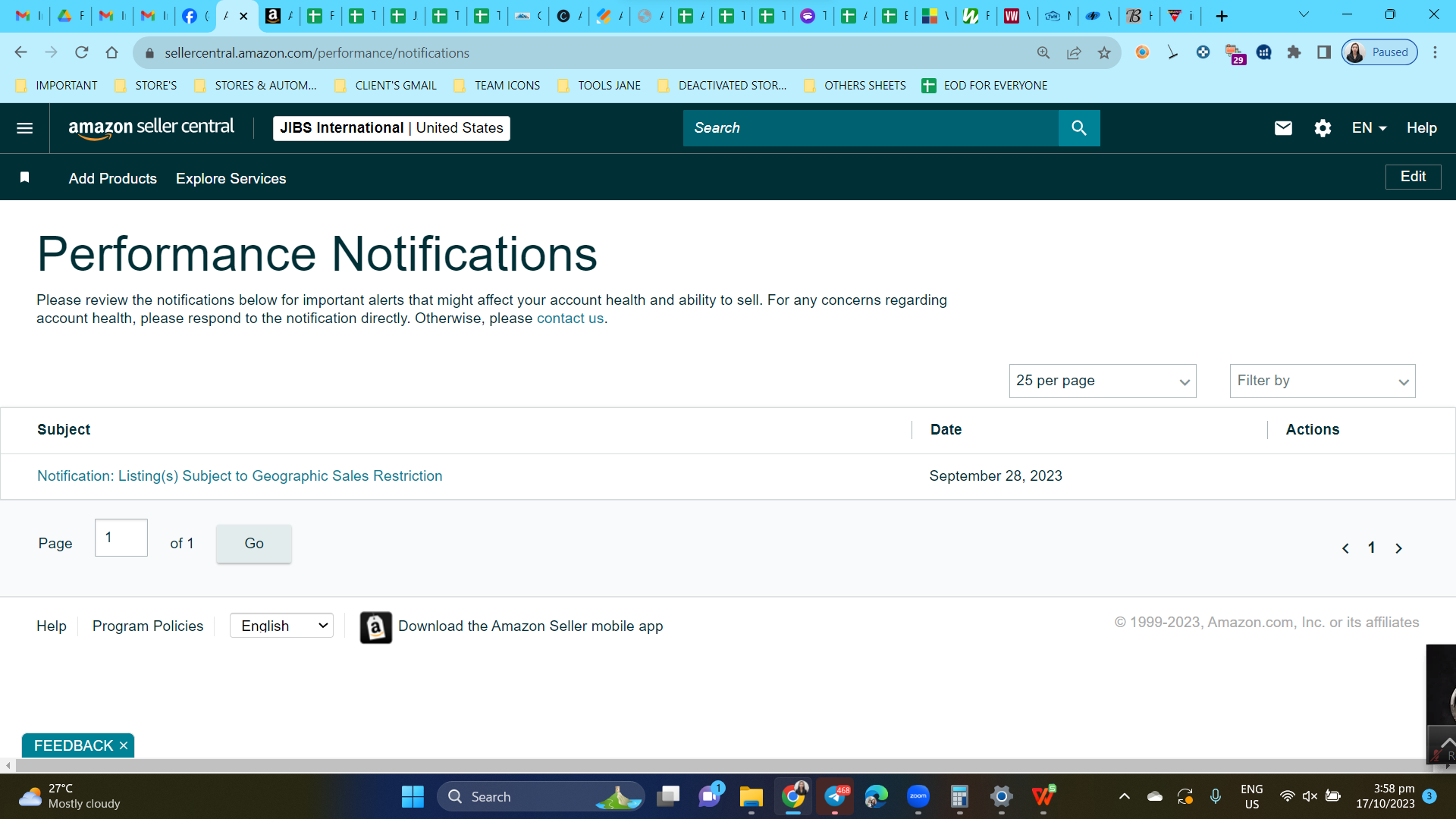Click the bookmark flag icon

(x=24, y=177)
